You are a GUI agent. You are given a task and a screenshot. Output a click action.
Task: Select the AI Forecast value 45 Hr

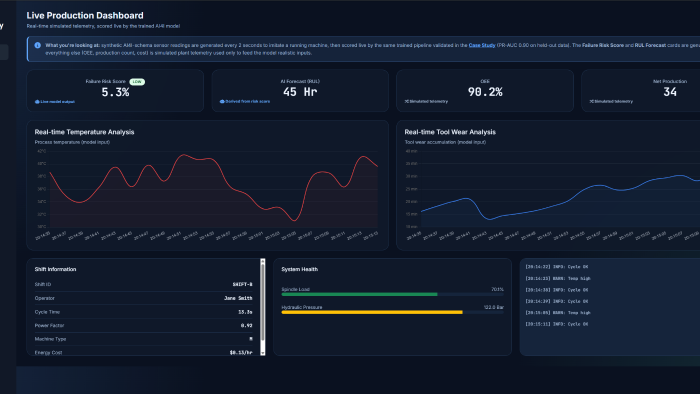pos(300,92)
